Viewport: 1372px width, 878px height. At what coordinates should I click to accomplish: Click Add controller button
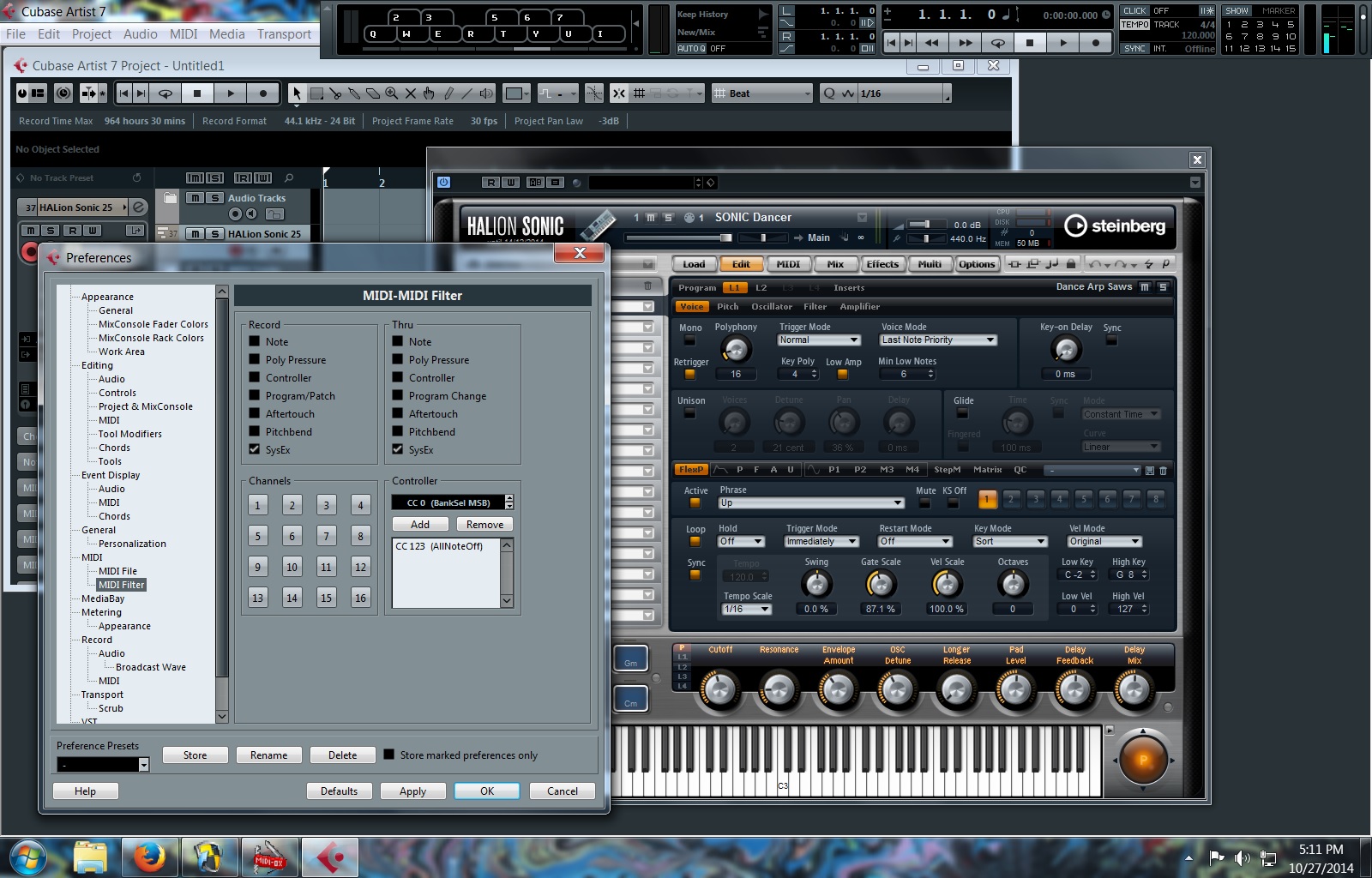coord(420,524)
